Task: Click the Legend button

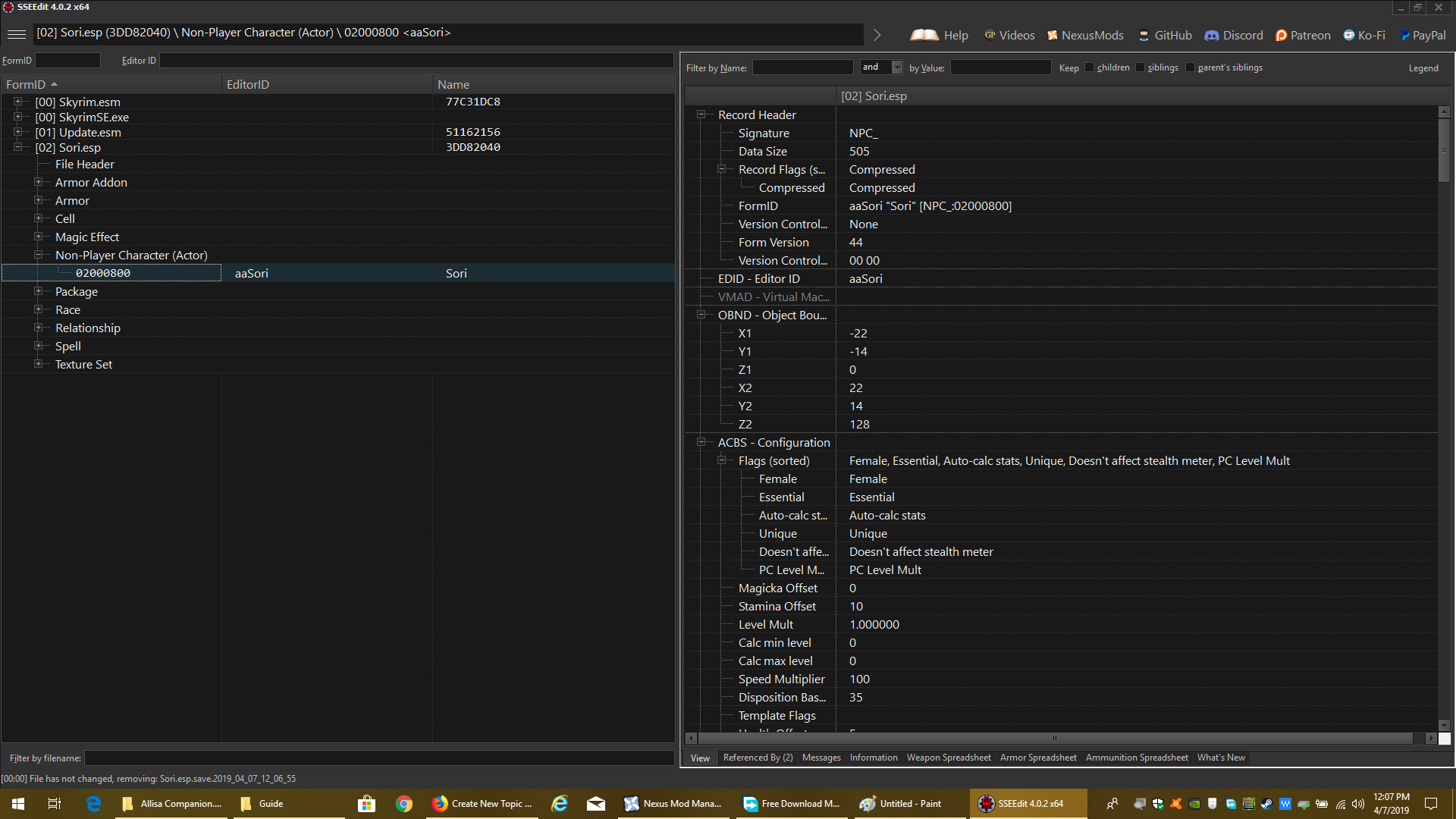Action: 1423,67
